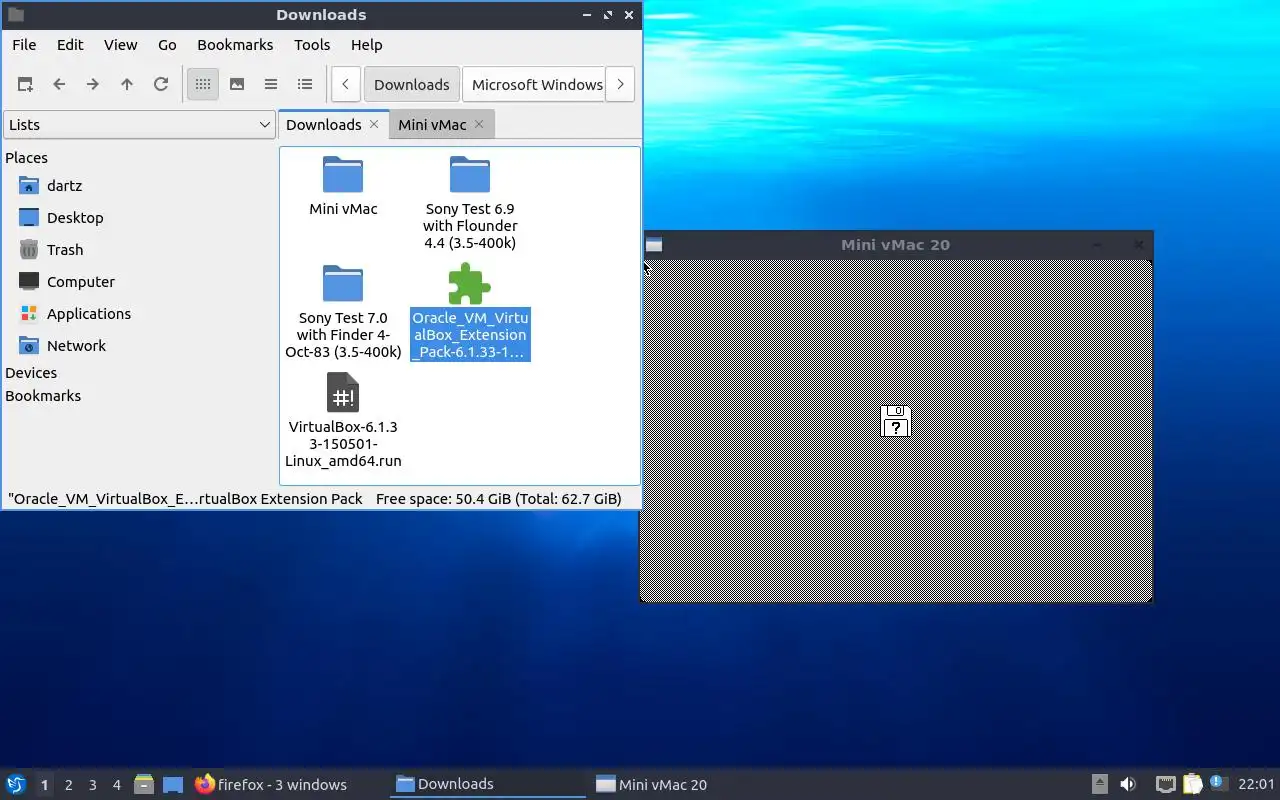
Task: Go forward to the next folder
Action: tap(93, 84)
